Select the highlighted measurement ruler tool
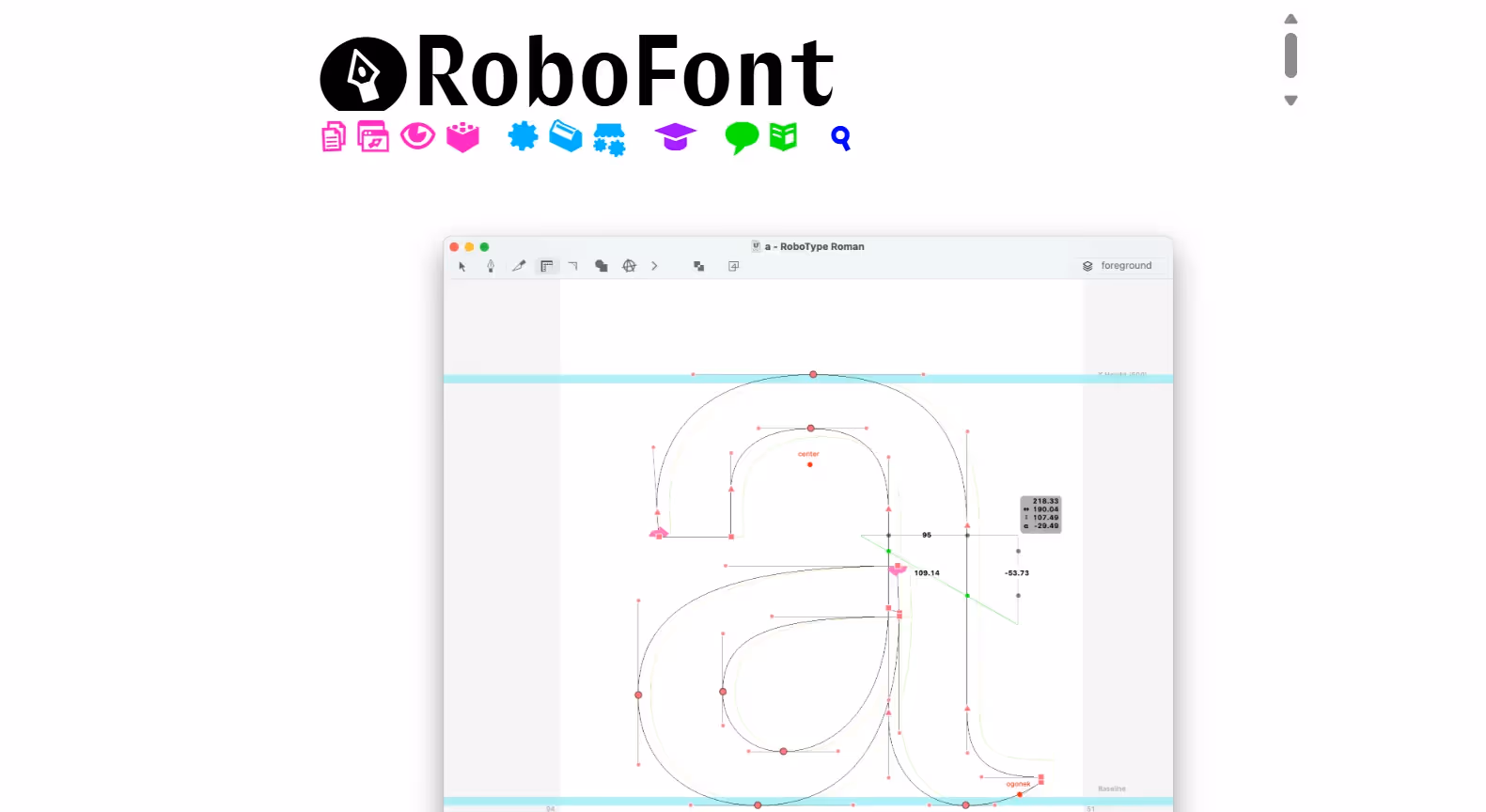Image resolution: width=1486 pixels, height=812 pixels. pos(546,266)
